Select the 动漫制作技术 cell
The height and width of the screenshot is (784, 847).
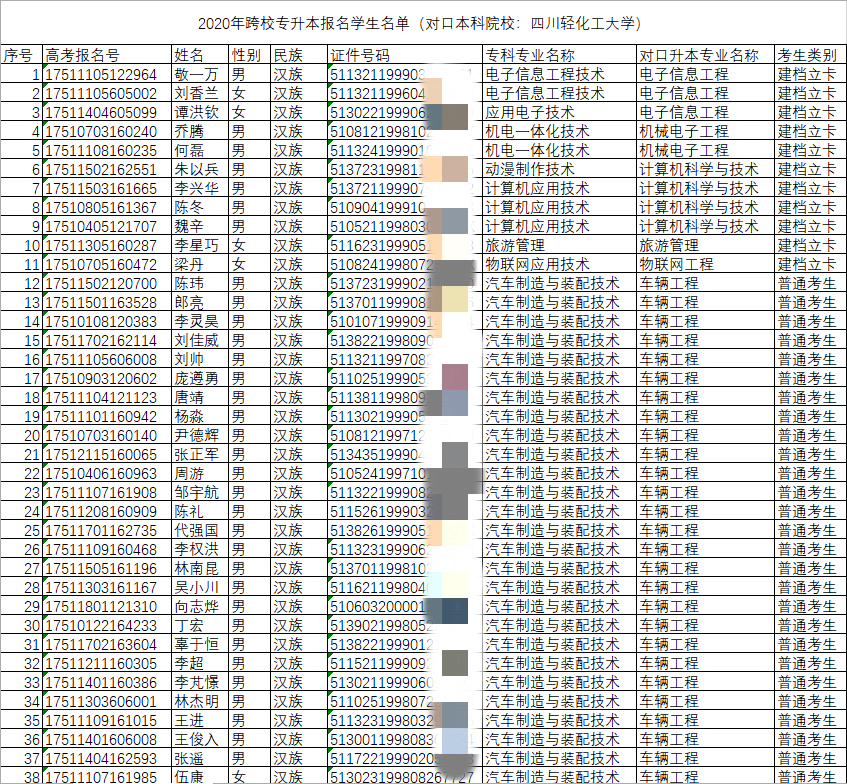530,169
